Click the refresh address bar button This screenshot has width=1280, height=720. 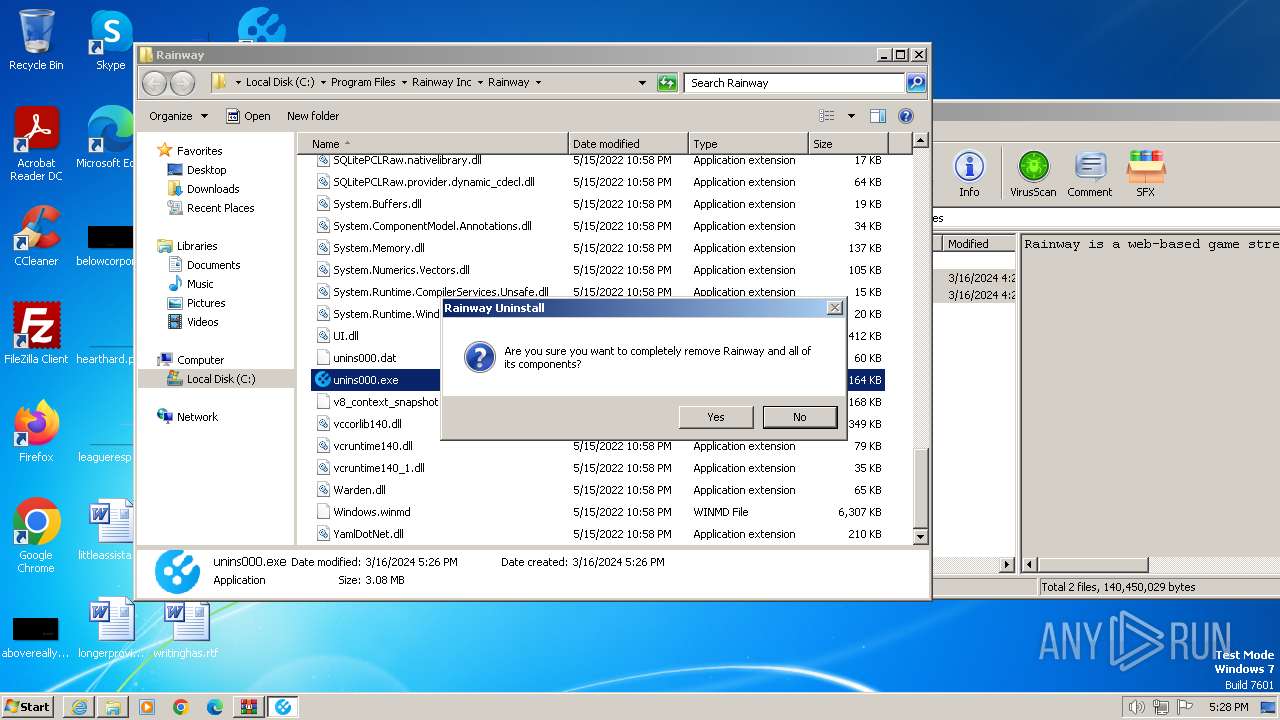(x=667, y=83)
